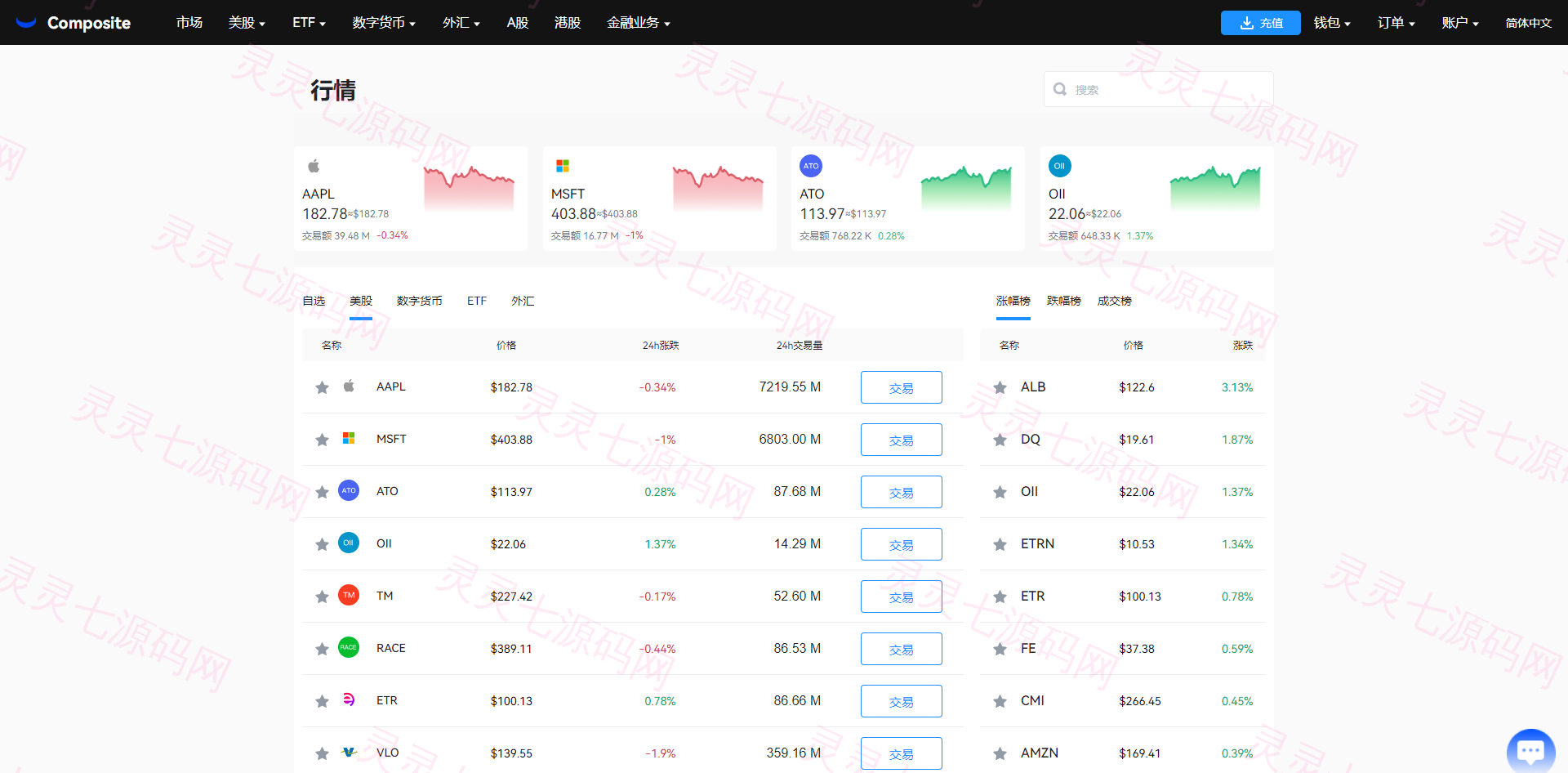Click the Apple logo in AAPL row
Screen dimensions: 1568x773
[349, 386]
